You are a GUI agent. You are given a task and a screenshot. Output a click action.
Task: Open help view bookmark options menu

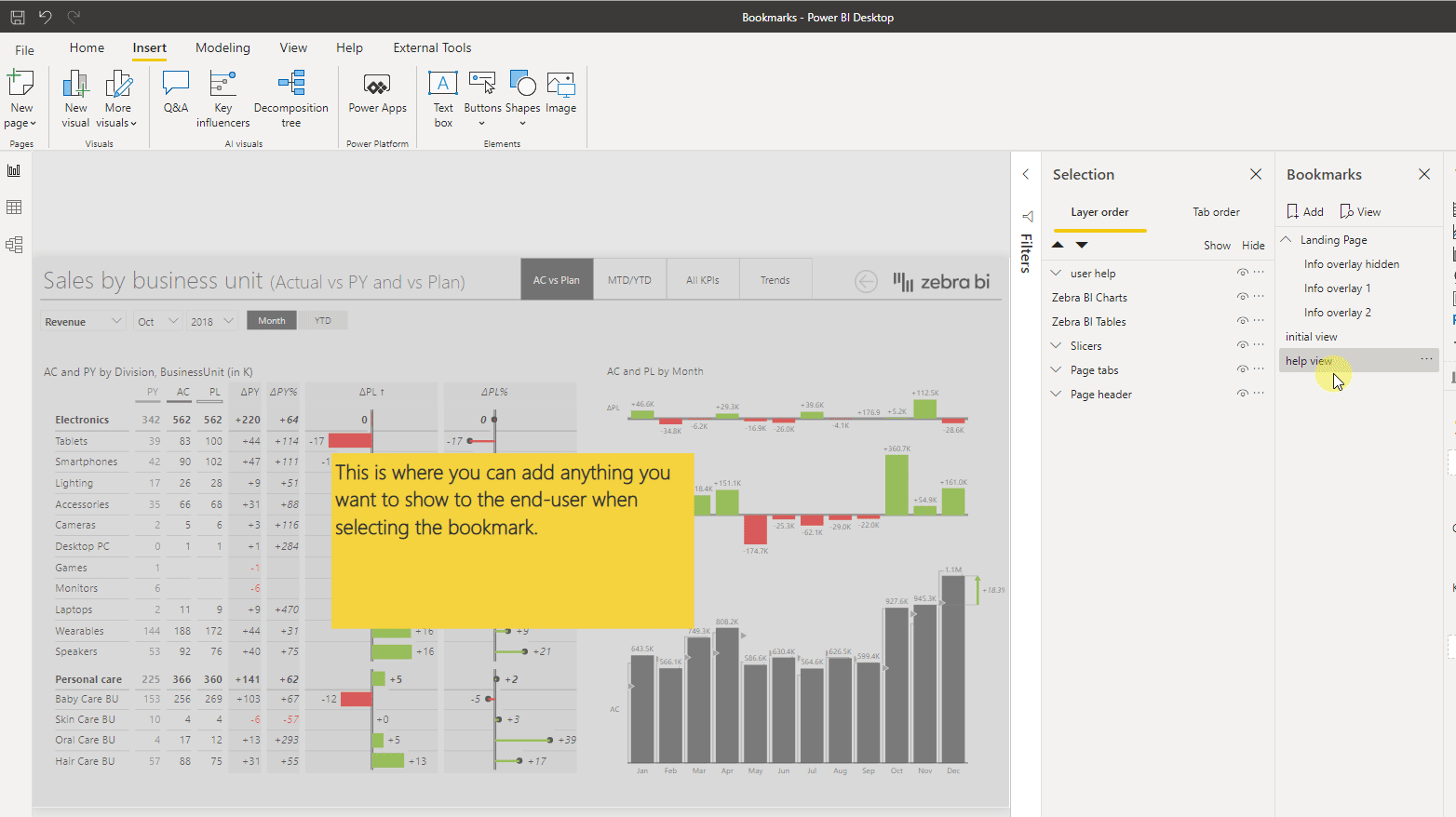(1426, 359)
